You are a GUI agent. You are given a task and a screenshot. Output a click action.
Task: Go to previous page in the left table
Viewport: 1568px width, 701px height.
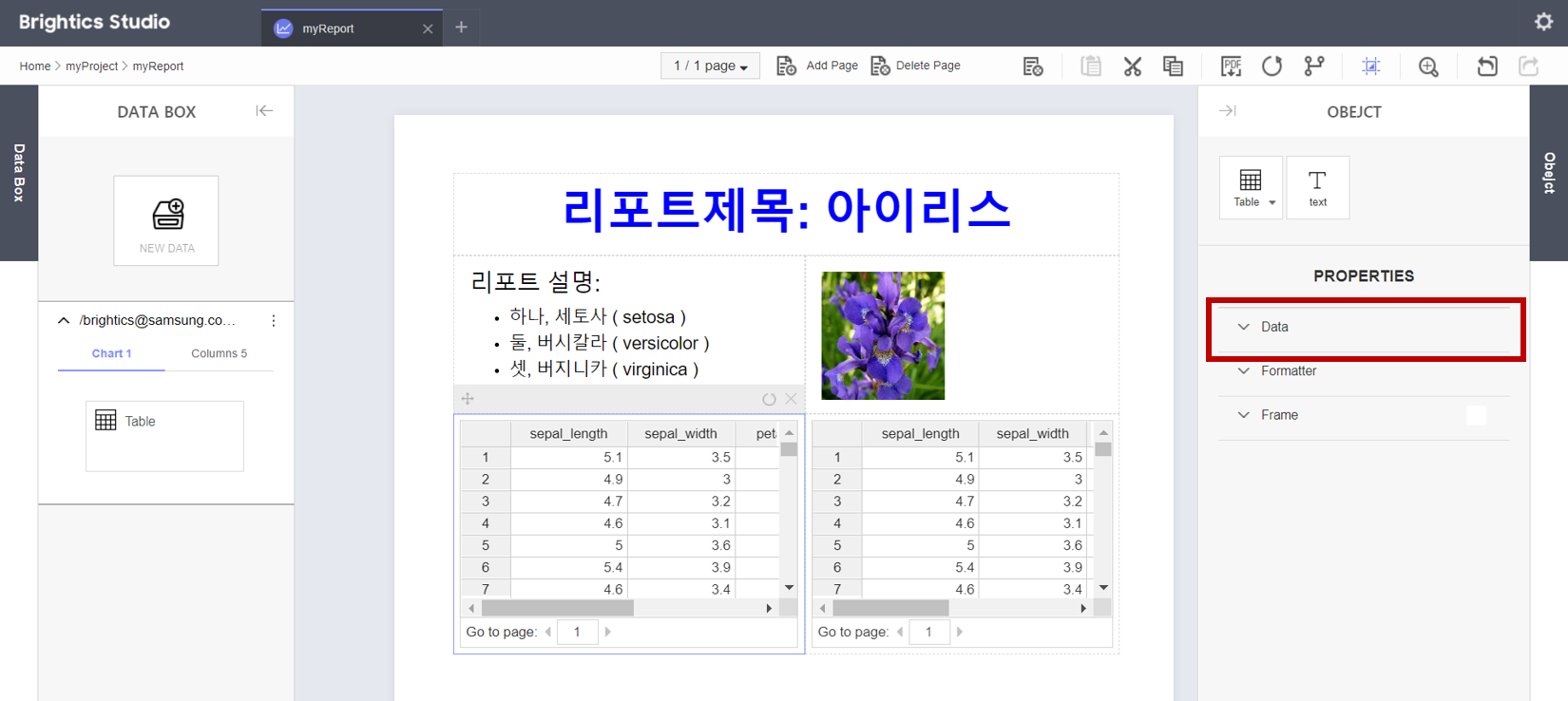click(x=548, y=632)
